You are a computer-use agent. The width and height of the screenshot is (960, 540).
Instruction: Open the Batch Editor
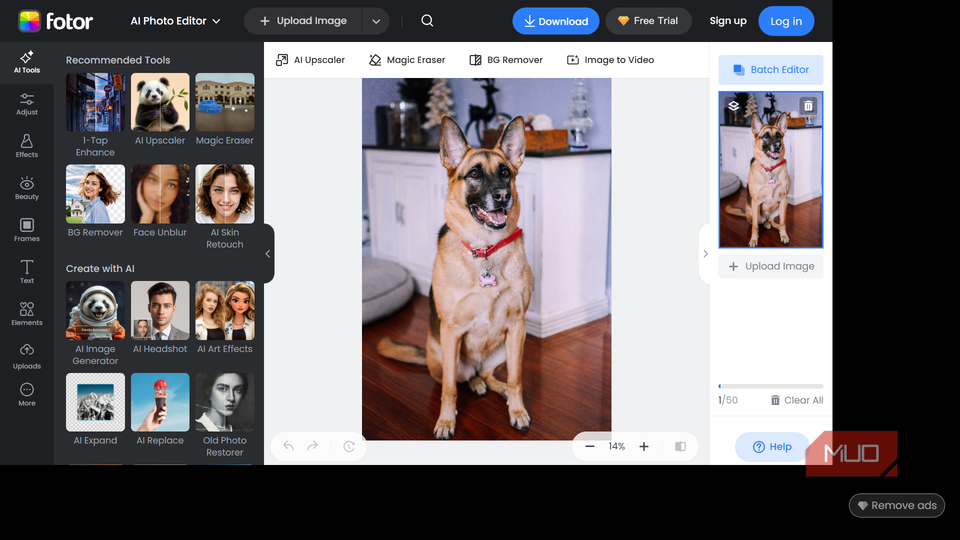[x=771, y=70]
